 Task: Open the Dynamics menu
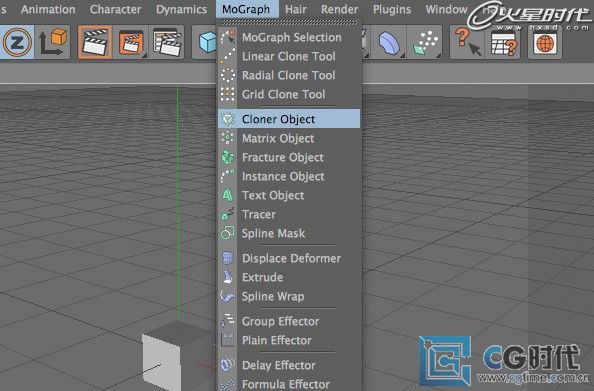tap(181, 9)
